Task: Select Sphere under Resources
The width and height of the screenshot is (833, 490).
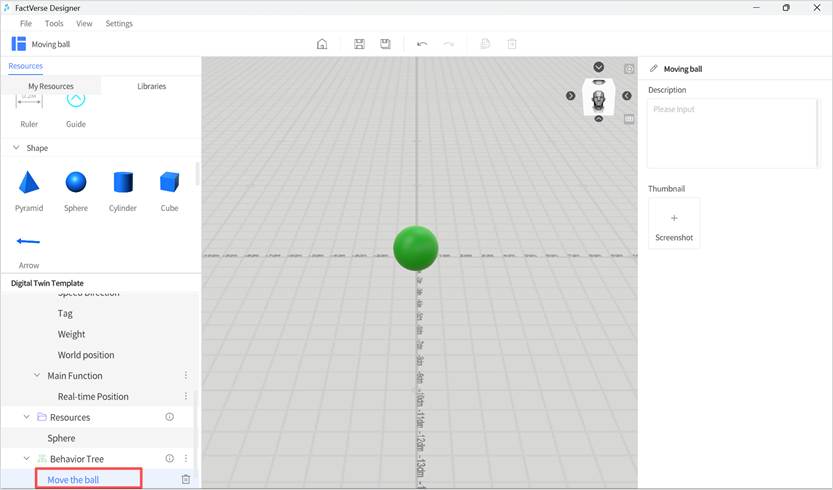Action: pyautogui.click(x=61, y=438)
